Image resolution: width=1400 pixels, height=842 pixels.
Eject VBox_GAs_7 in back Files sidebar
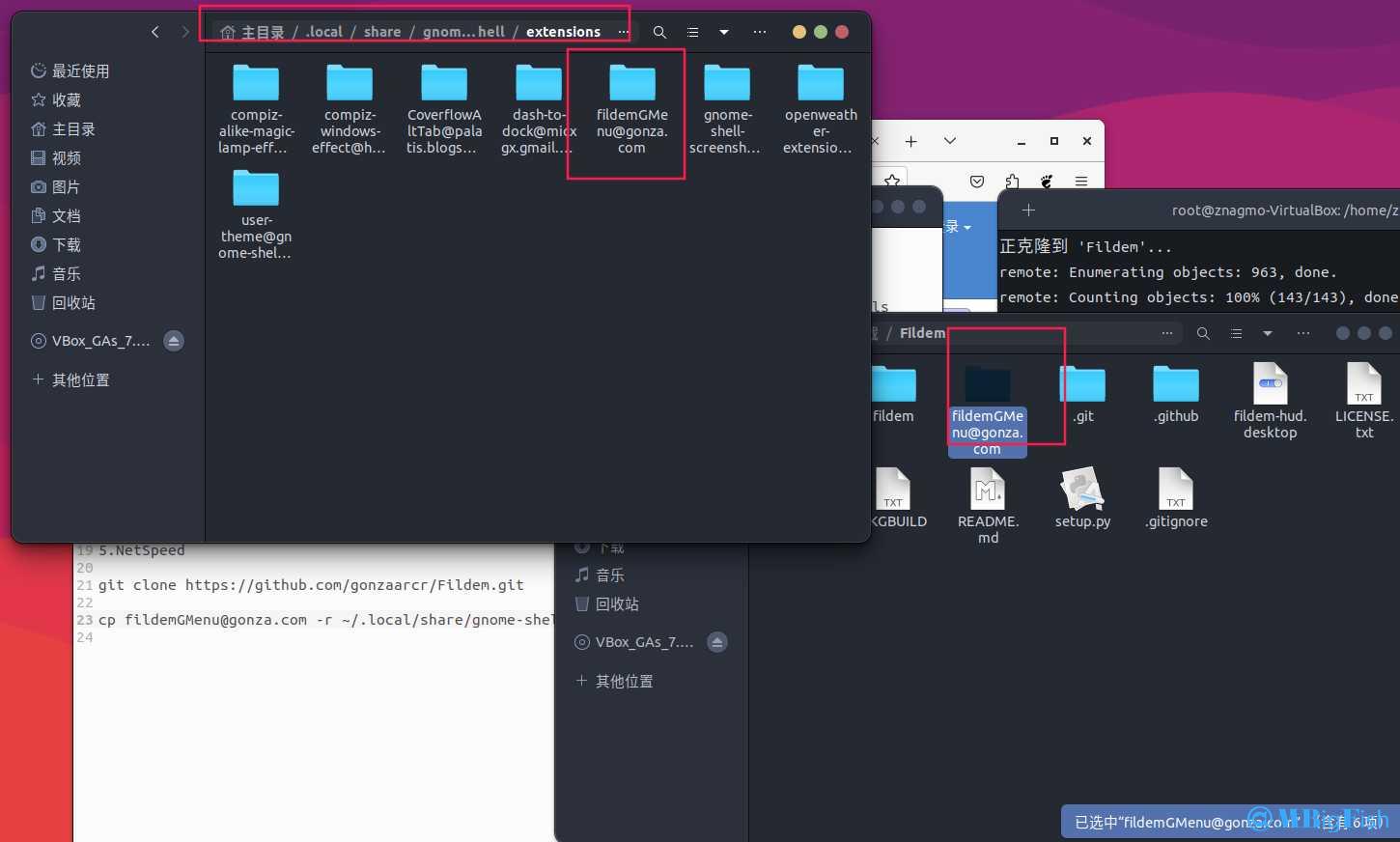tap(717, 642)
